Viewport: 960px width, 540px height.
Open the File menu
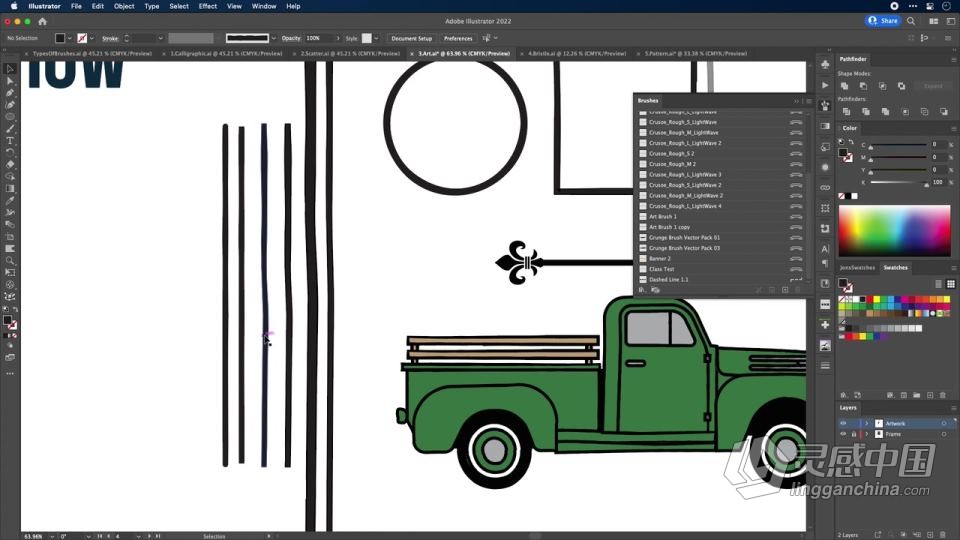pos(76,6)
